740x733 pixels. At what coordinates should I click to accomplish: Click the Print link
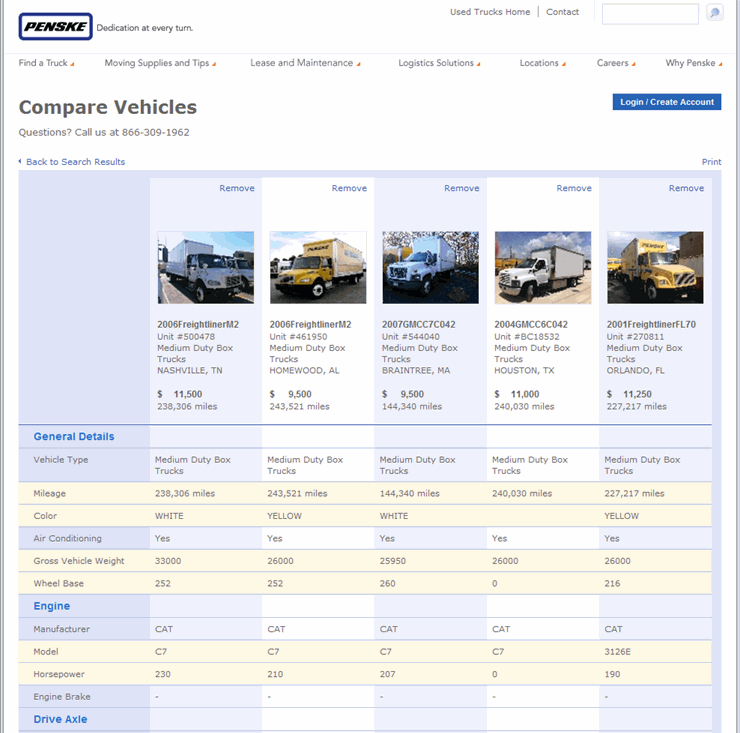click(x=711, y=162)
